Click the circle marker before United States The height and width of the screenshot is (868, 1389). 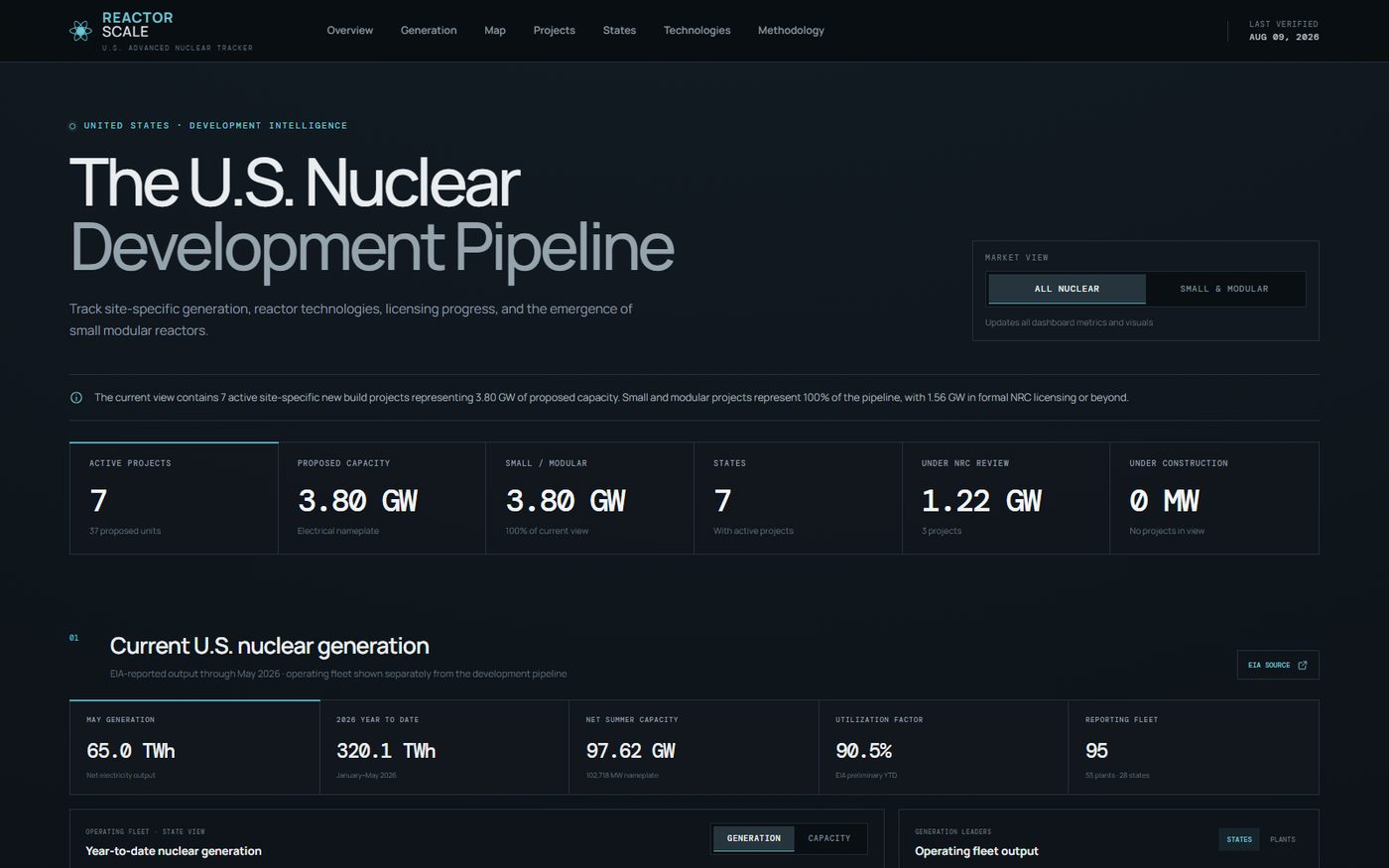pyautogui.click(x=72, y=126)
